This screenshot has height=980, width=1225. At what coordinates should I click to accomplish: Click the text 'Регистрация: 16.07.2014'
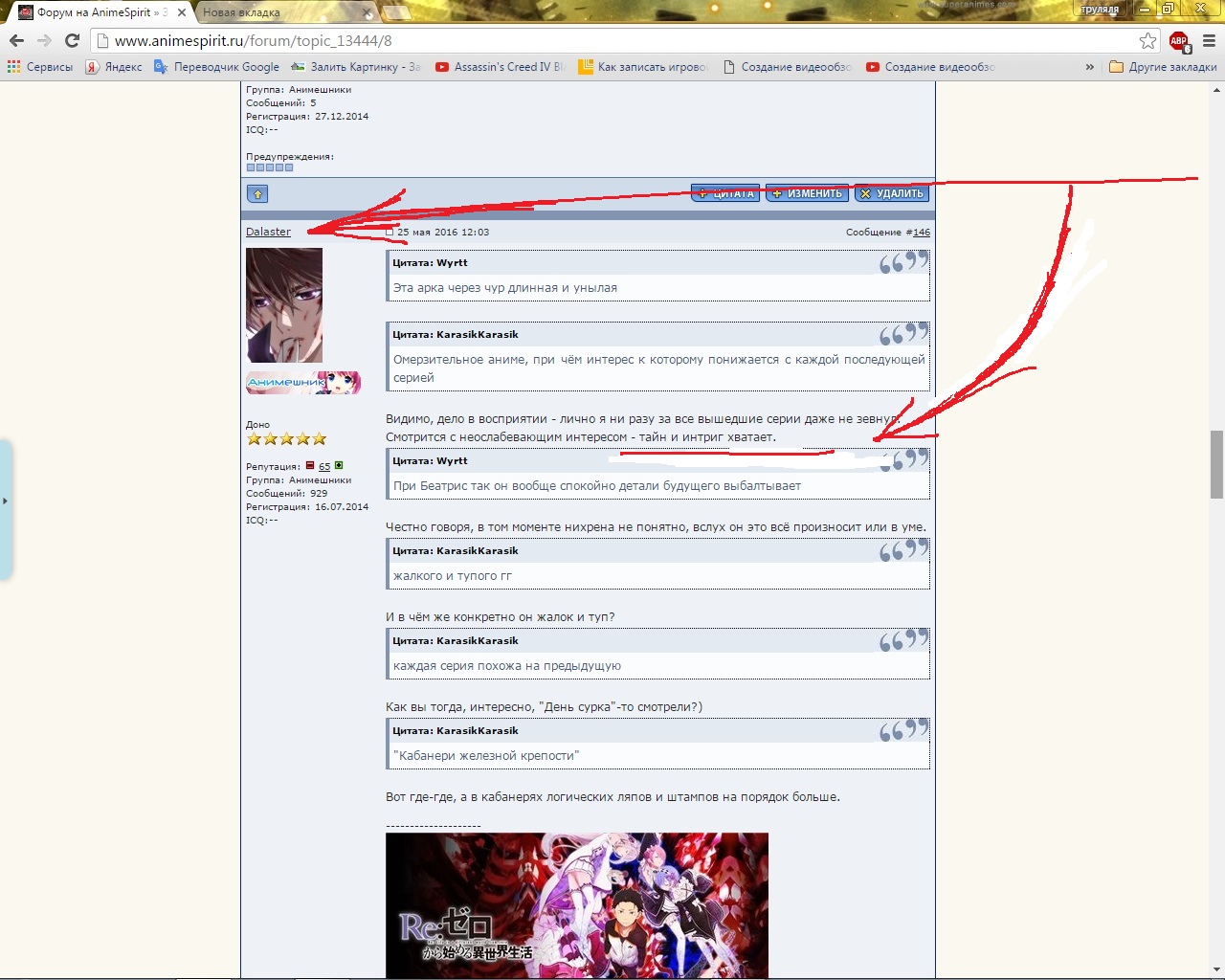pyautogui.click(x=307, y=507)
